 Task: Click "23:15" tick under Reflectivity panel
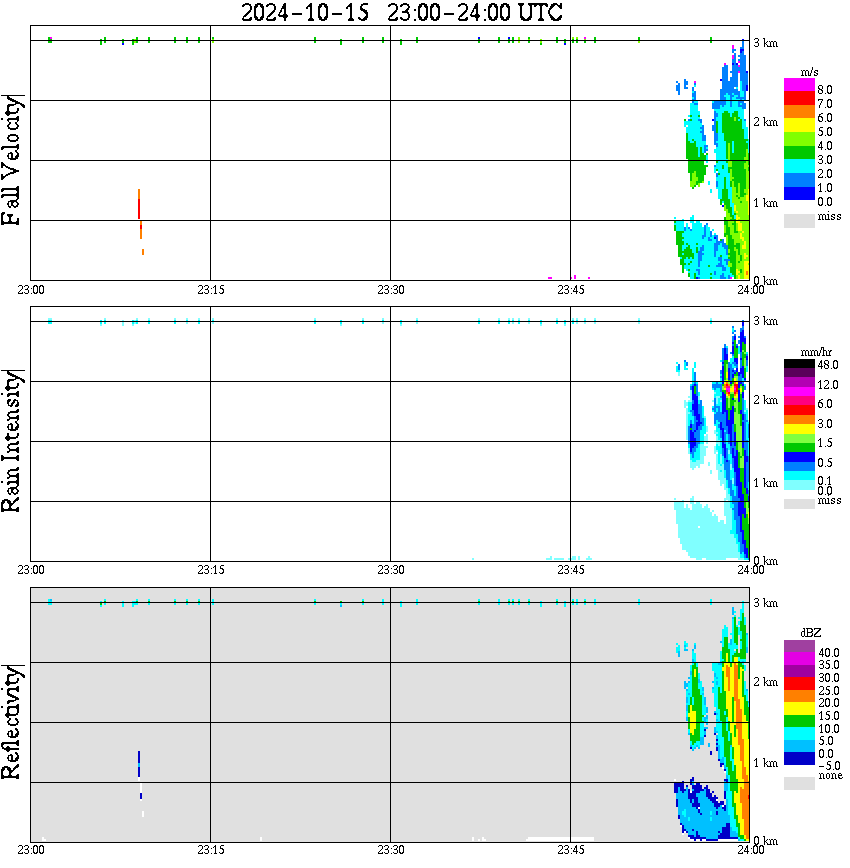tap(210, 849)
